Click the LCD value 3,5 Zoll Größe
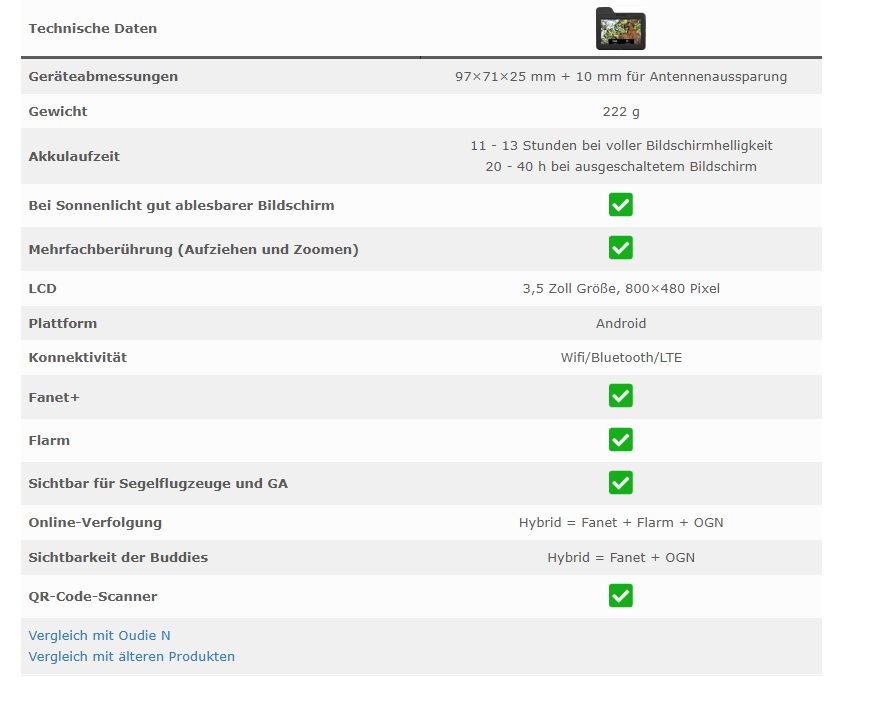Viewport: 895px width, 703px height. coord(621,289)
